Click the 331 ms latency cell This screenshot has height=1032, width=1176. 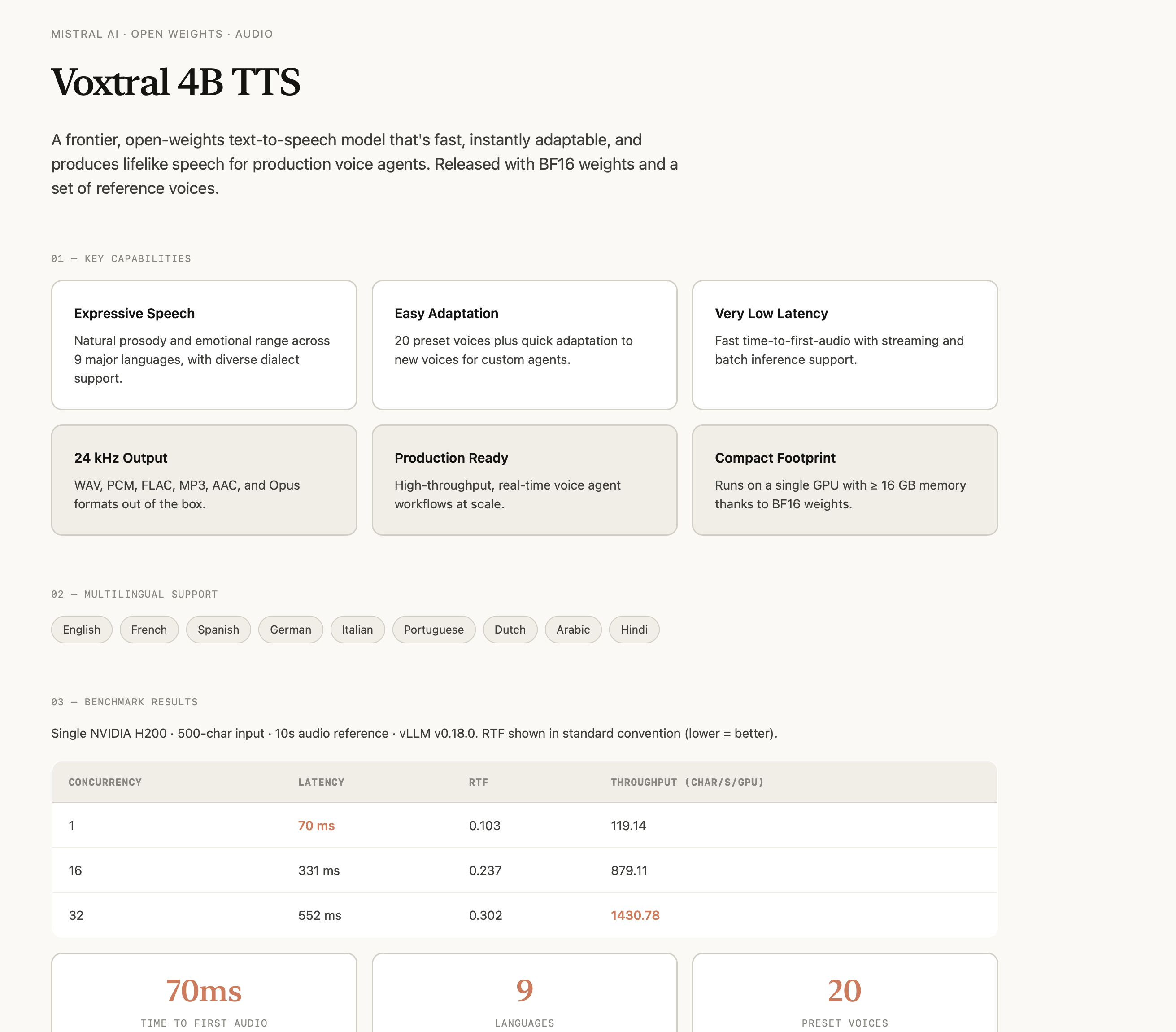tap(319, 870)
